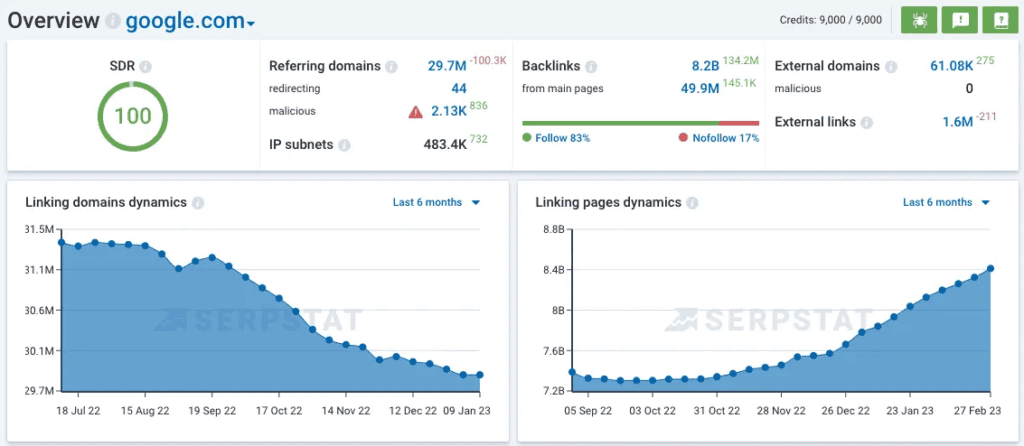Click info icon beside External links
This screenshot has width=1024, height=446.
coord(866,122)
